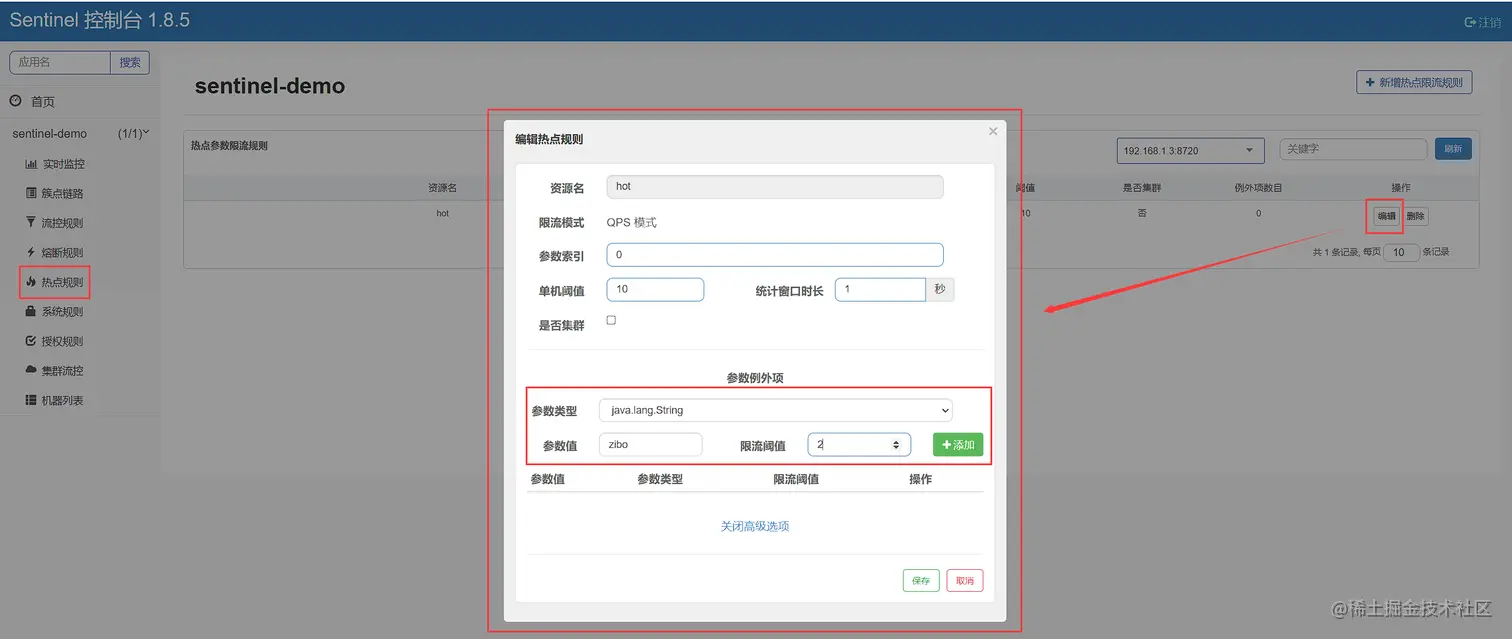Click the hot cell in 资源名 column

tap(442, 213)
